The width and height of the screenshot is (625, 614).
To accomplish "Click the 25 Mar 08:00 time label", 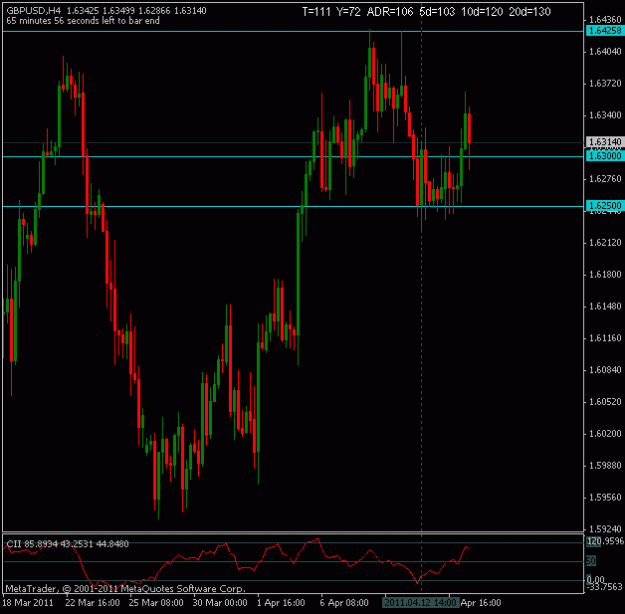I will point(156,602).
